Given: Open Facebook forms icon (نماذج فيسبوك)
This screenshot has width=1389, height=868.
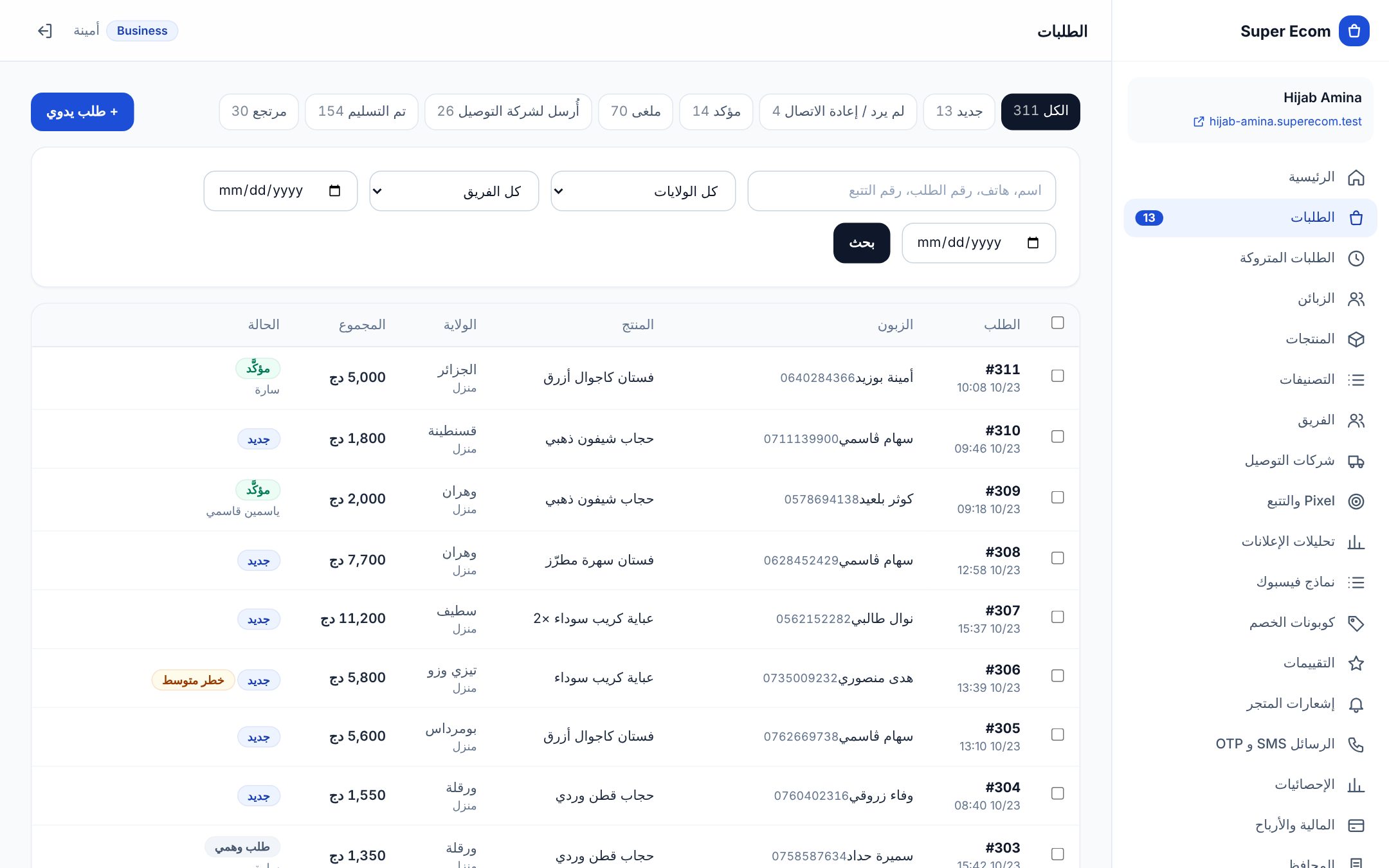Looking at the screenshot, I should coord(1356,583).
